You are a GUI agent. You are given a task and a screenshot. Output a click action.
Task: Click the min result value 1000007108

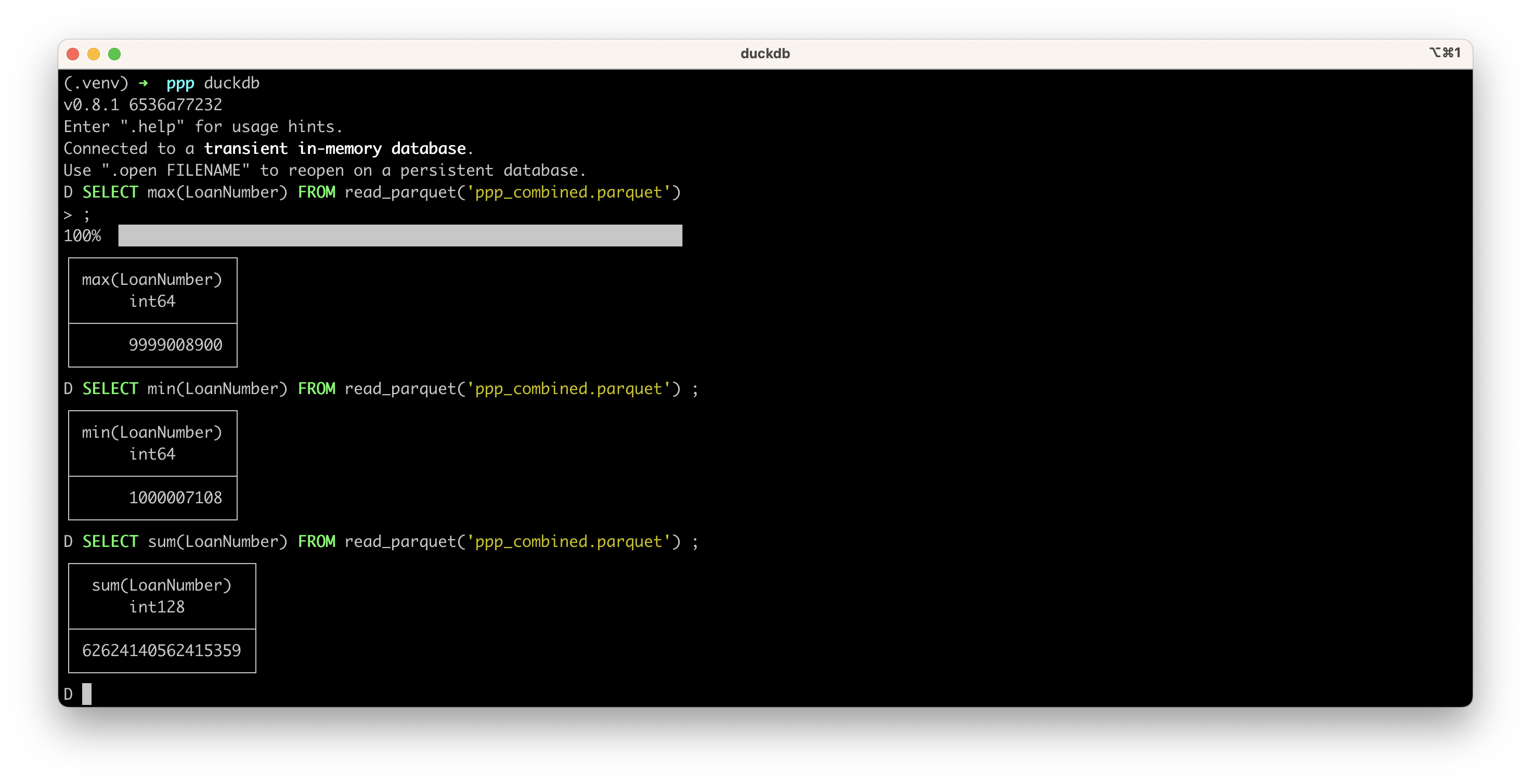175,498
